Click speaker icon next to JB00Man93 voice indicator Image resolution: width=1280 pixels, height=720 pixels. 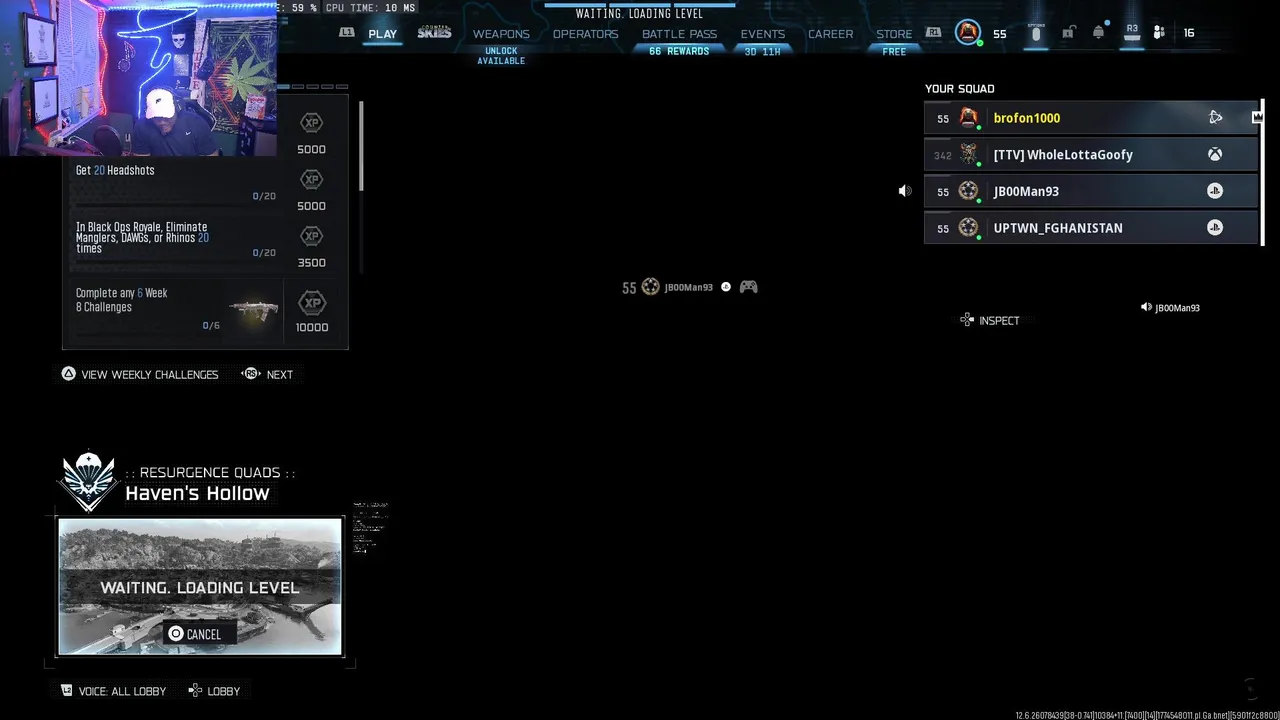tap(1146, 307)
